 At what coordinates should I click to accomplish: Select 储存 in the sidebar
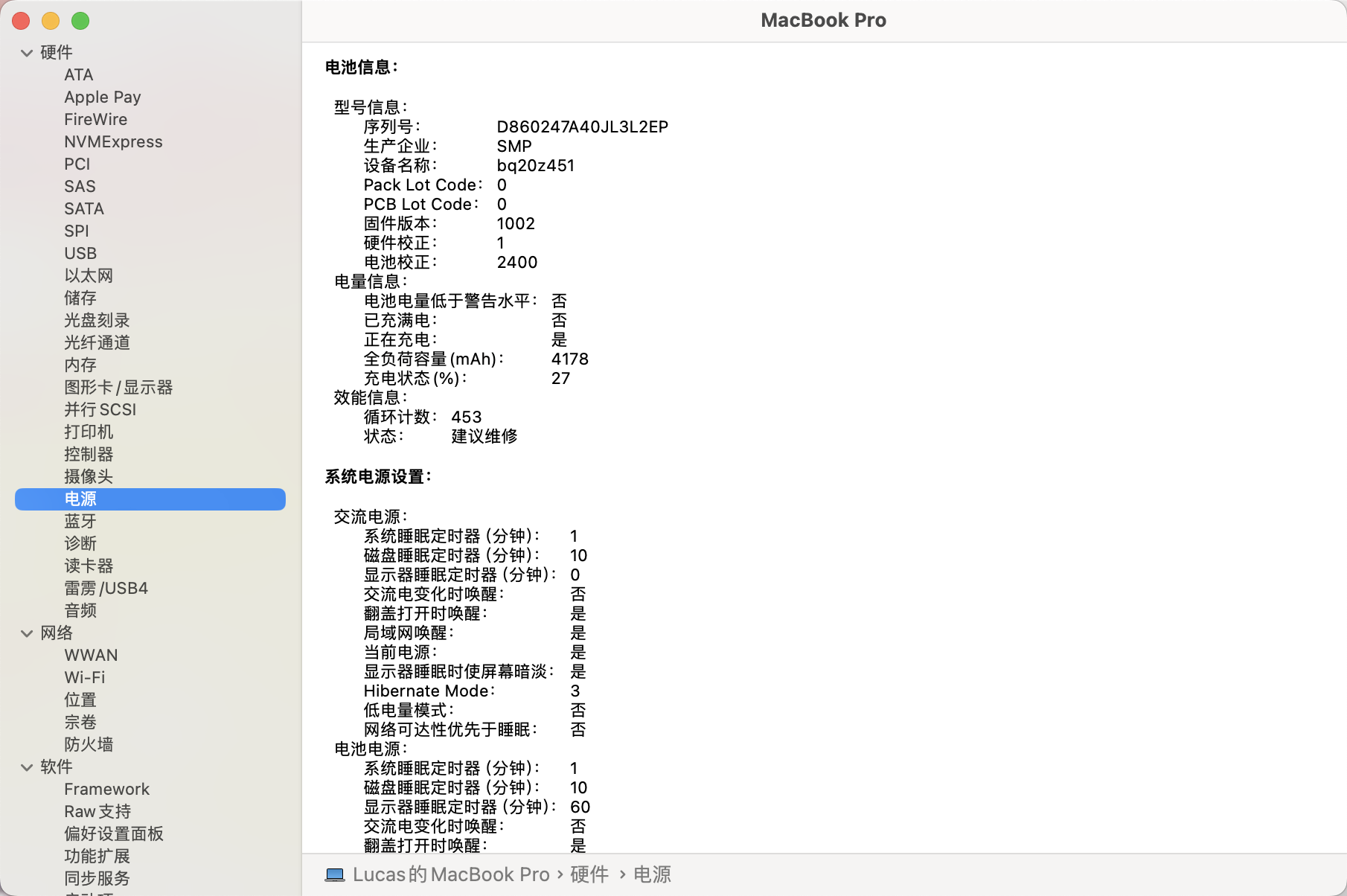(x=80, y=298)
